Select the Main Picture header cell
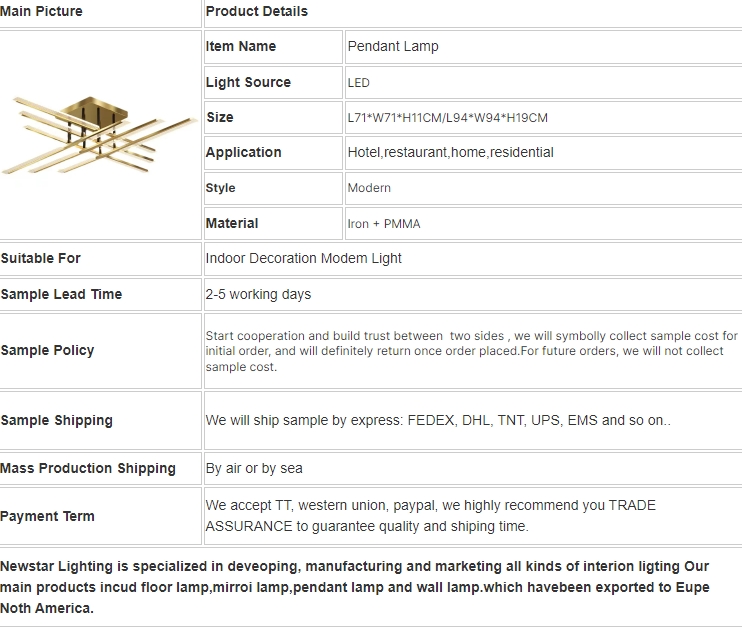Screen dimensions: 742x627 point(100,12)
